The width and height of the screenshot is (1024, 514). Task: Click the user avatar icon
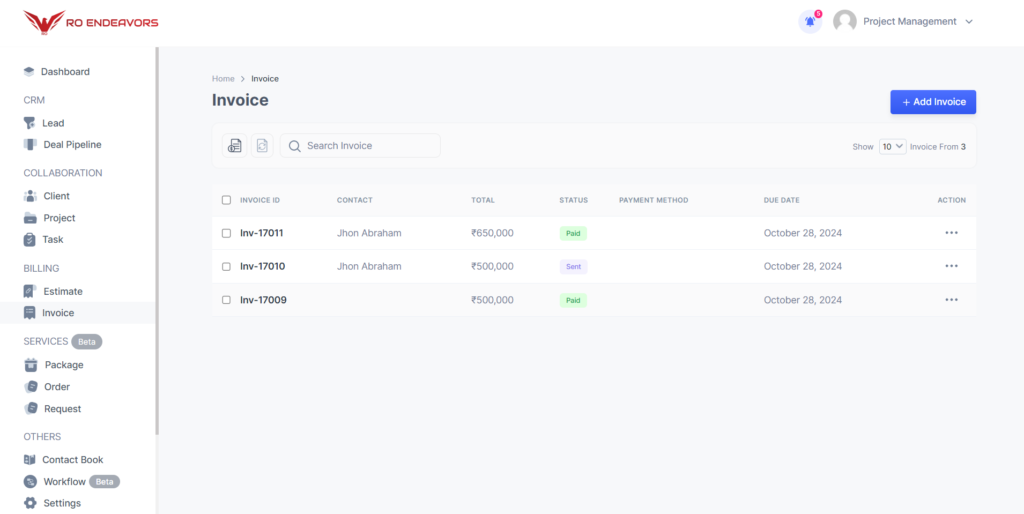[845, 22]
